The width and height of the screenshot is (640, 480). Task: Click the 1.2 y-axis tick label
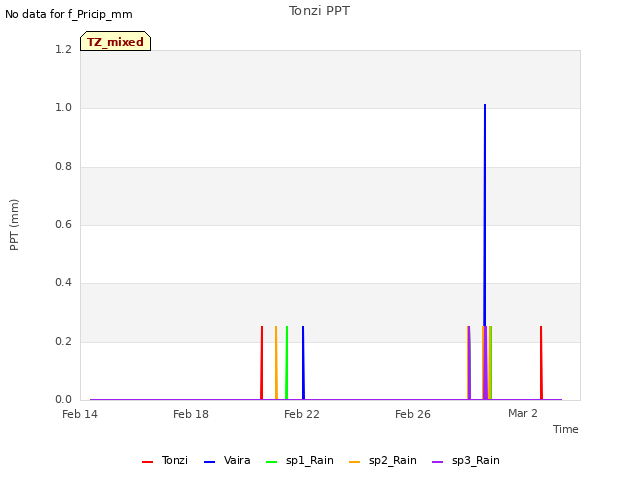63,49
